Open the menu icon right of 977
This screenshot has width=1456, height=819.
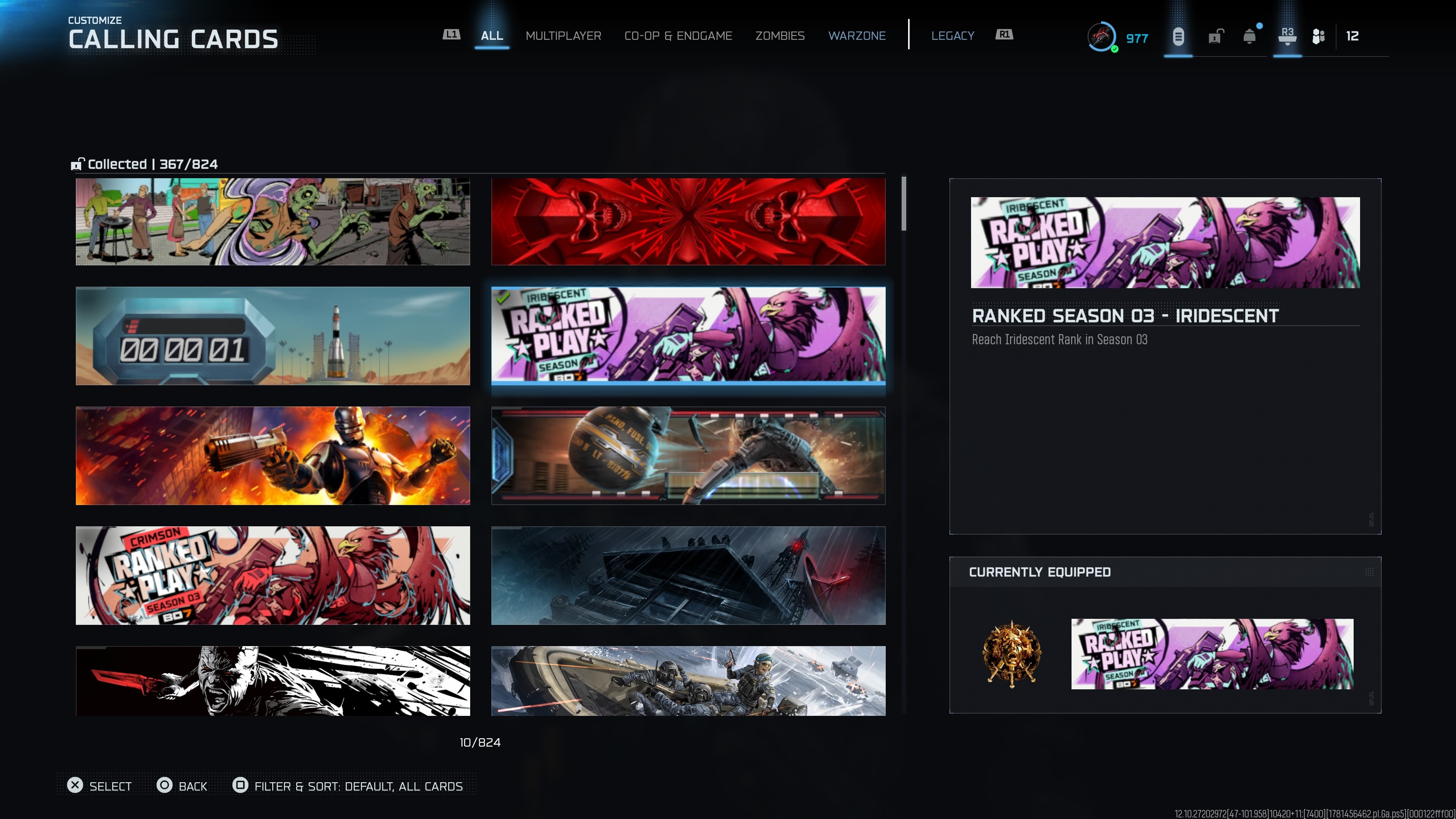(1178, 37)
